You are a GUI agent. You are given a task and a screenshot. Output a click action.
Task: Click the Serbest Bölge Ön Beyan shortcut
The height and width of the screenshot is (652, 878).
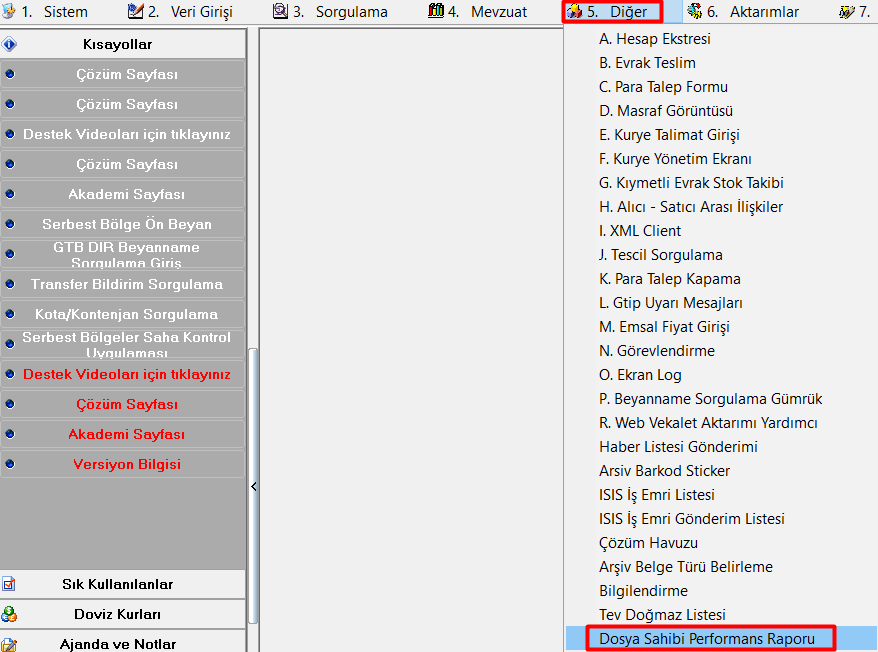point(127,224)
